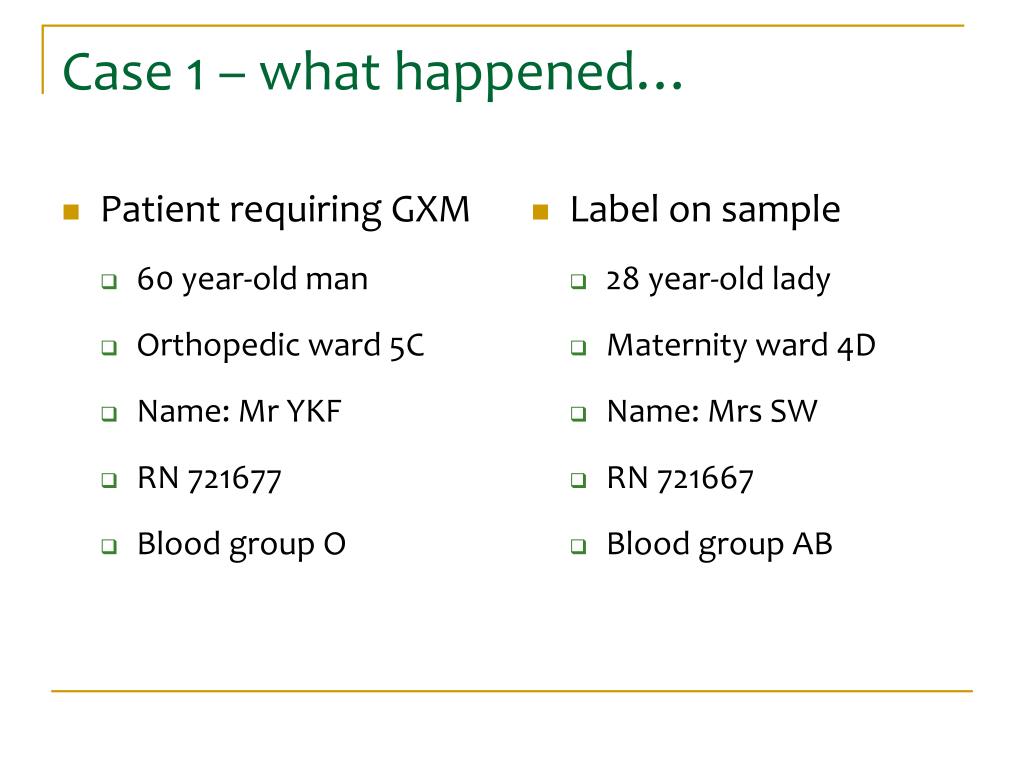Click the text 'Blood group AB'
The image size is (1024, 768).
point(720,545)
